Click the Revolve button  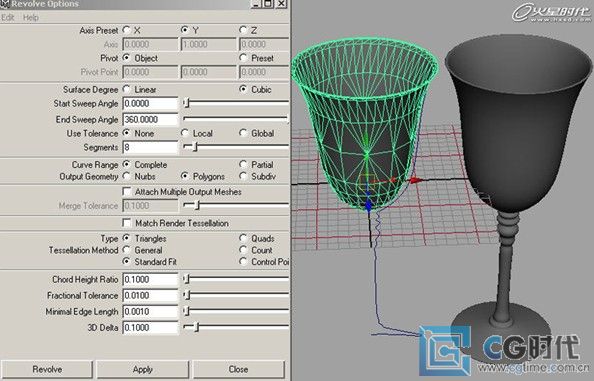47,369
